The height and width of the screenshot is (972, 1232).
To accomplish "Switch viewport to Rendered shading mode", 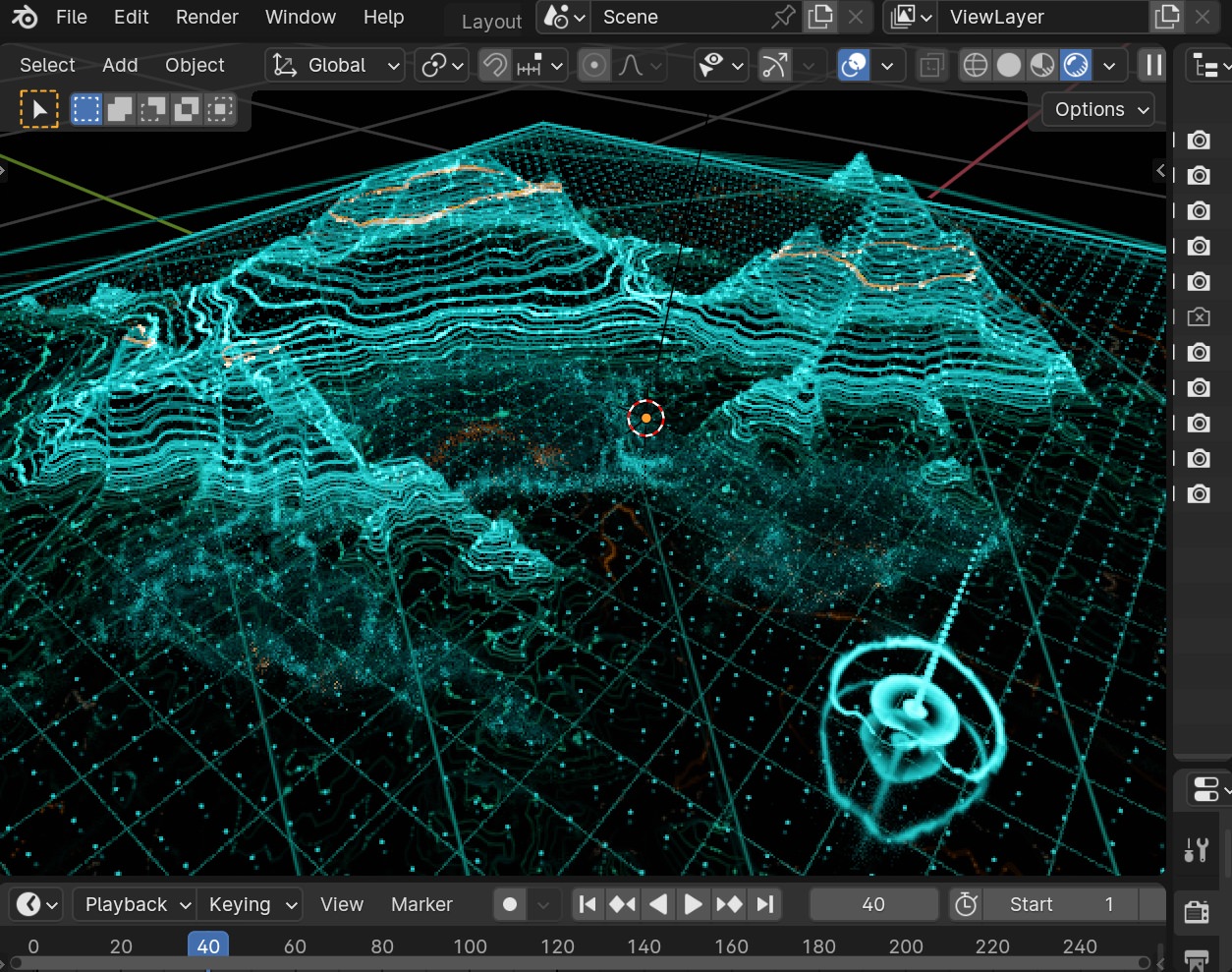I will coord(1076,65).
